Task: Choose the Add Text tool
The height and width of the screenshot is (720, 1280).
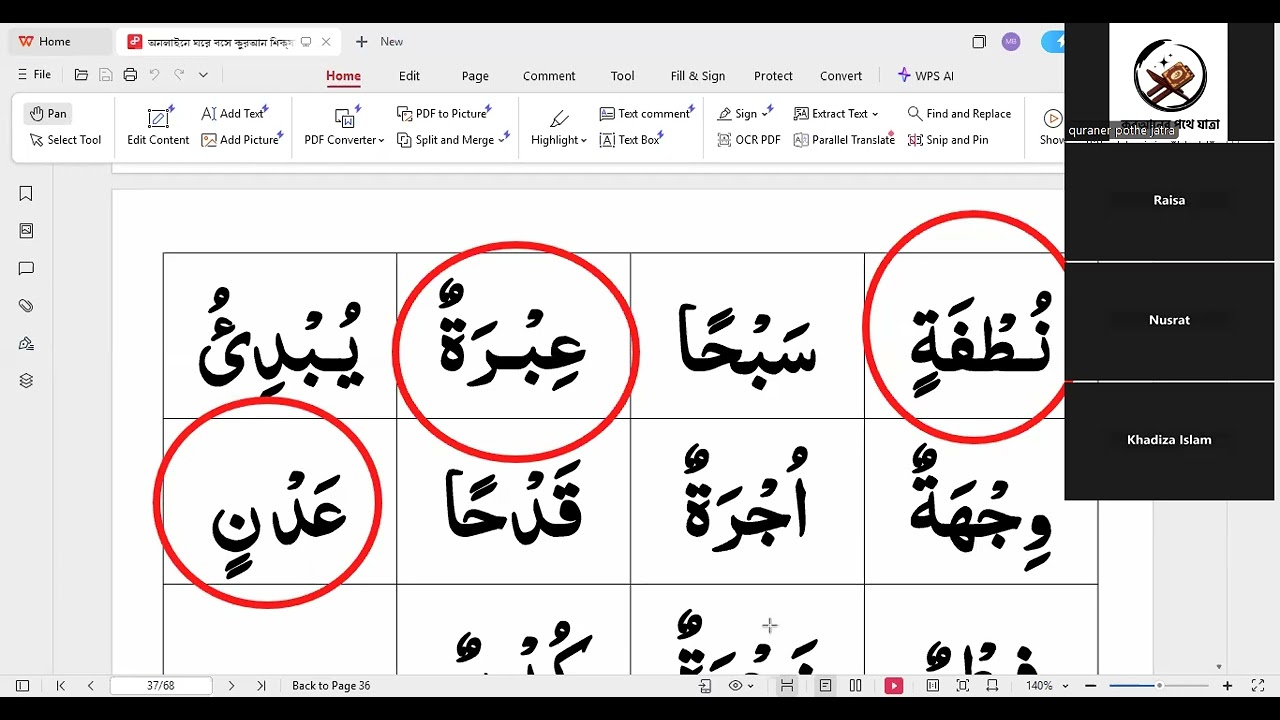Action: coord(233,113)
